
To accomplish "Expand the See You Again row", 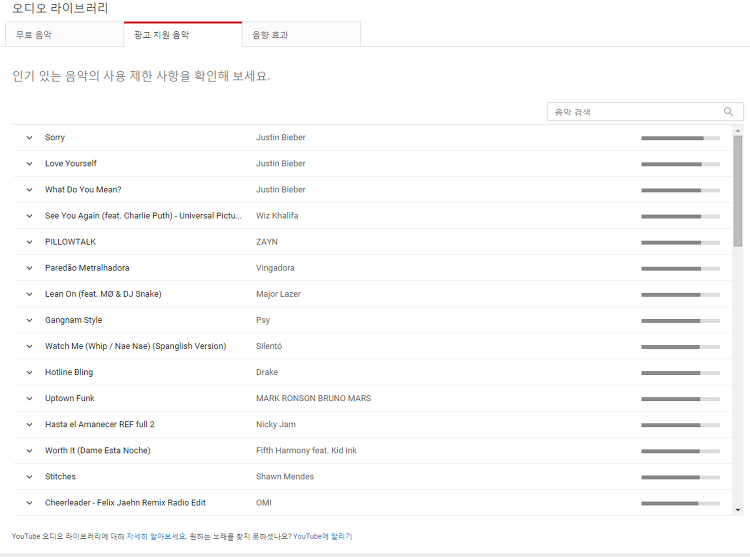I will pyautogui.click(x=29, y=216).
